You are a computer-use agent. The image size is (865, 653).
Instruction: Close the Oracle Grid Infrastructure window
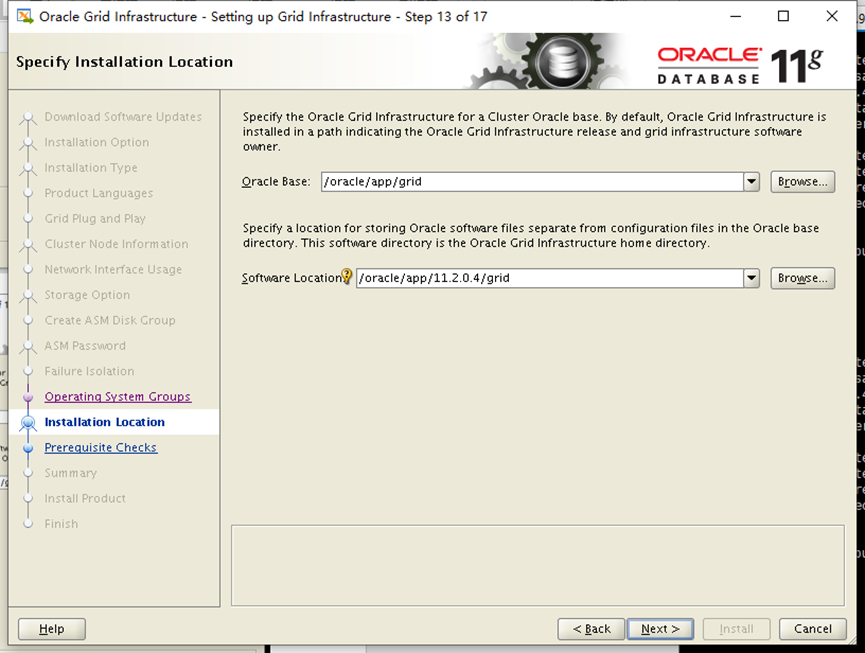832,16
